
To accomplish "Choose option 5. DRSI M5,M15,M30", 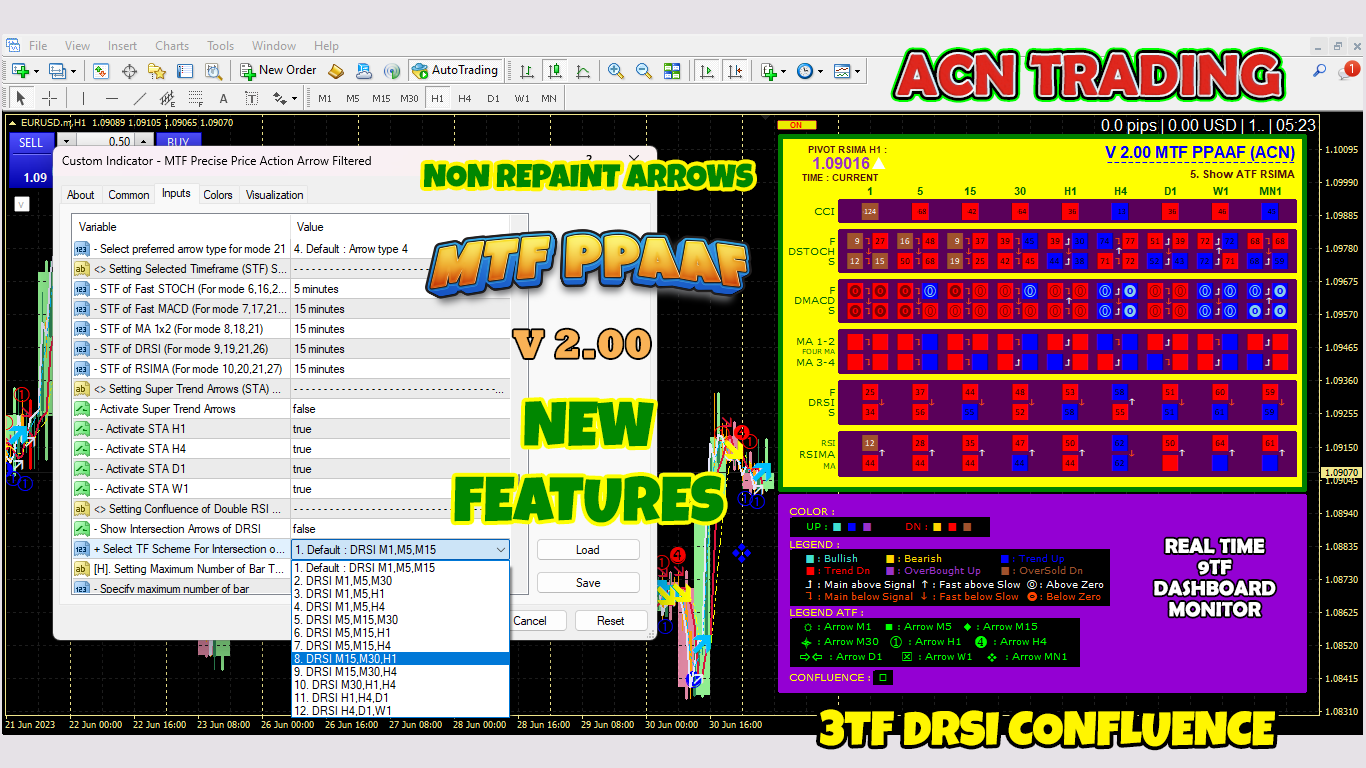I will tap(400, 620).
